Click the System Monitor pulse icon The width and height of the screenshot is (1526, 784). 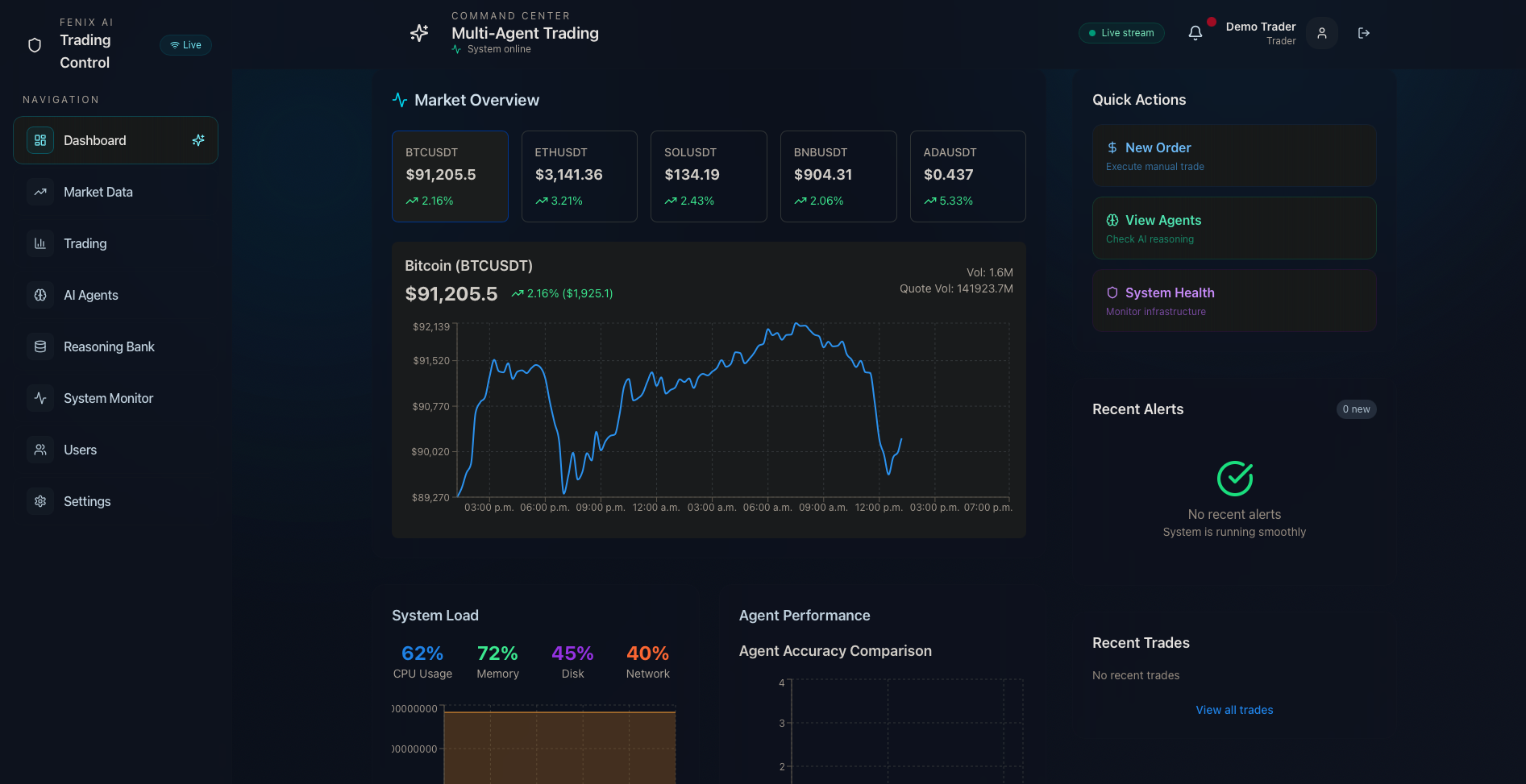point(40,398)
